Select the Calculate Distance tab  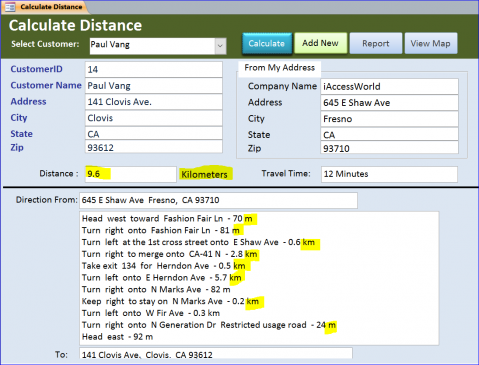click(x=45, y=7)
